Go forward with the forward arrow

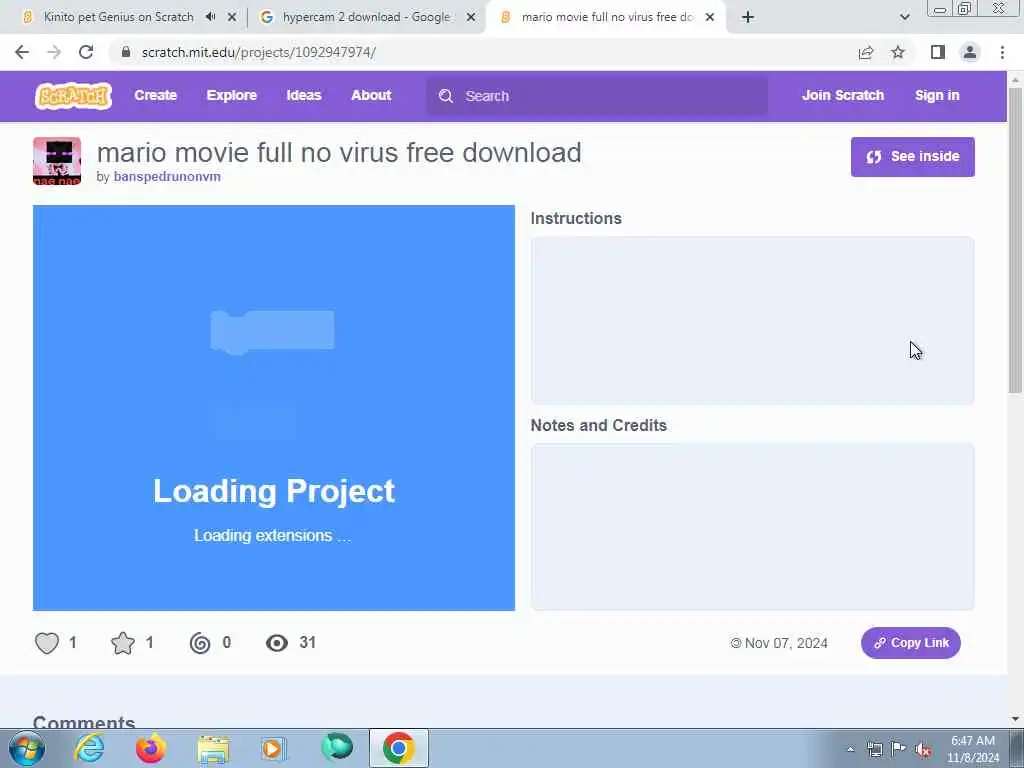point(54,52)
